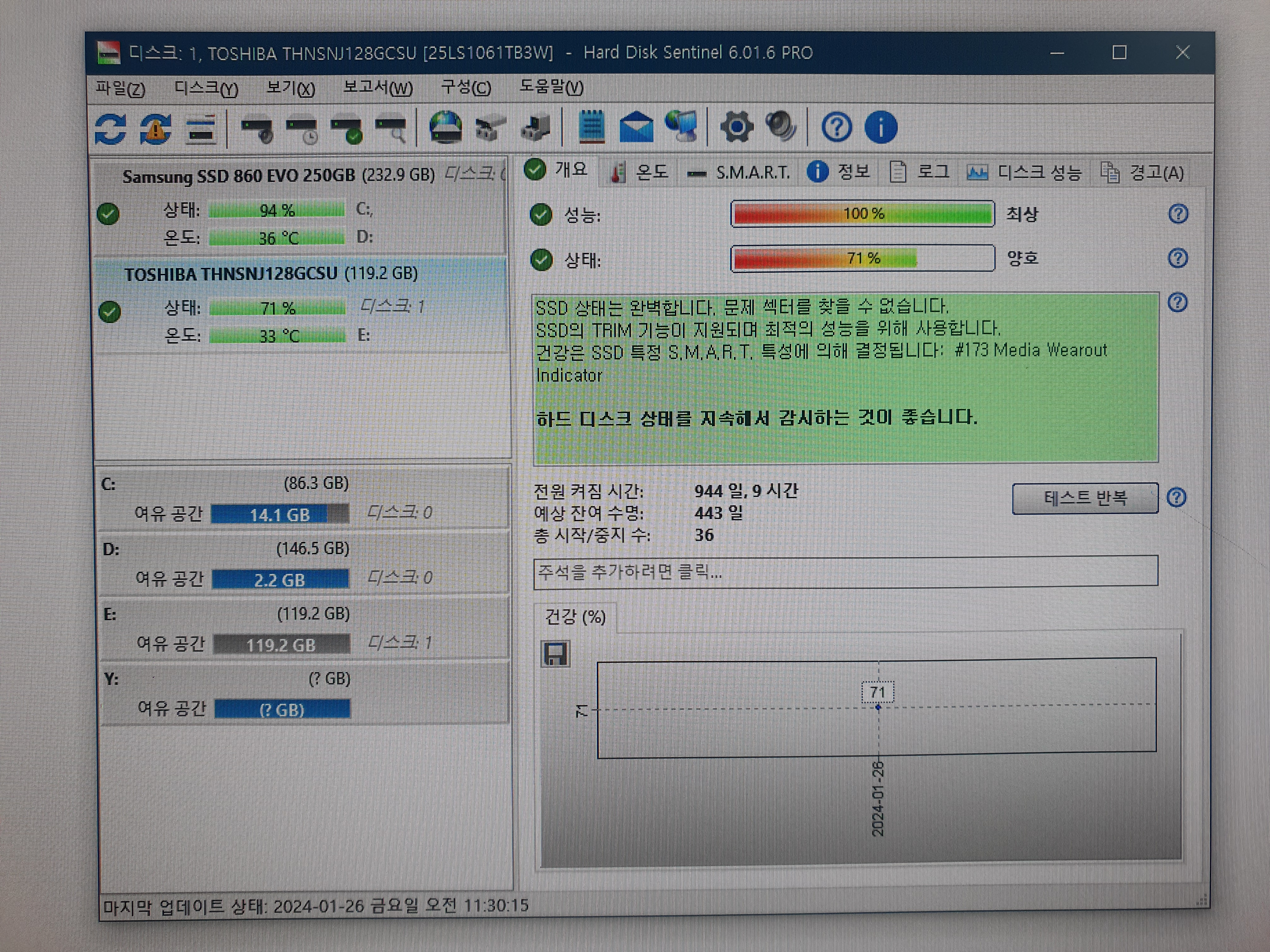Click the 443 일 estimated lifetime value
1270x952 pixels.
tap(718, 513)
